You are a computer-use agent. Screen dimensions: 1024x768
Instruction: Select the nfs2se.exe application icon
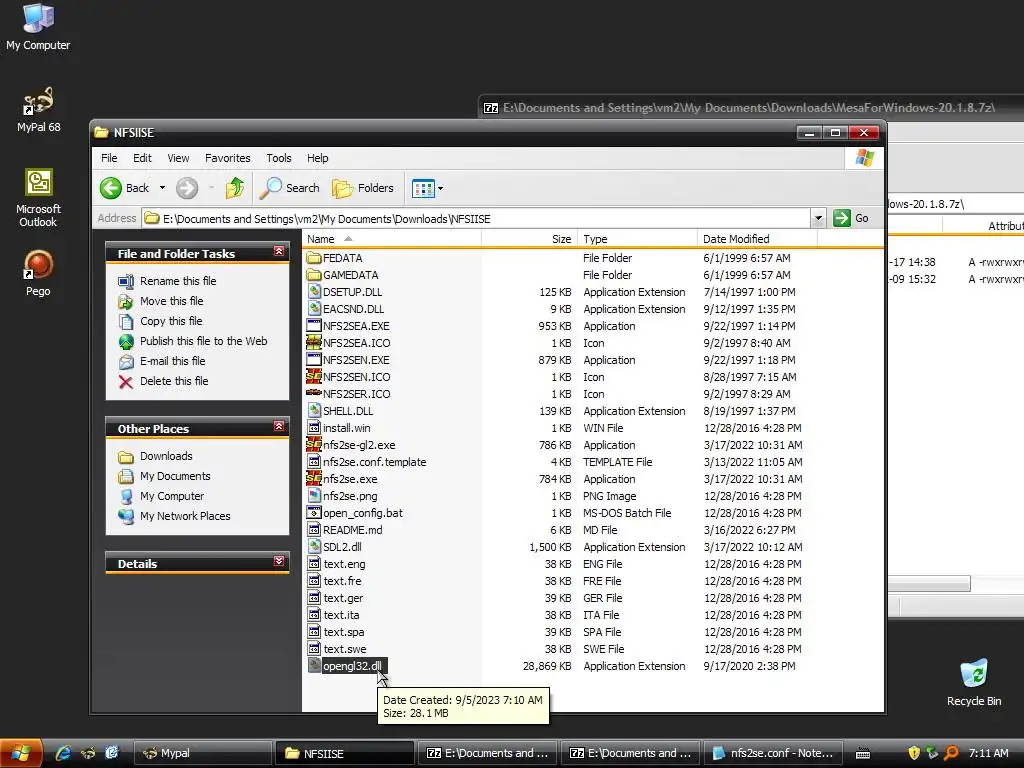click(314, 479)
